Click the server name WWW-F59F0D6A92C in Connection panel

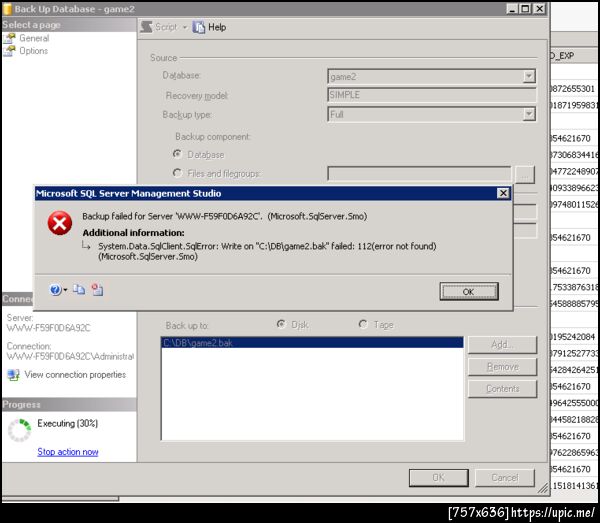(49, 328)
